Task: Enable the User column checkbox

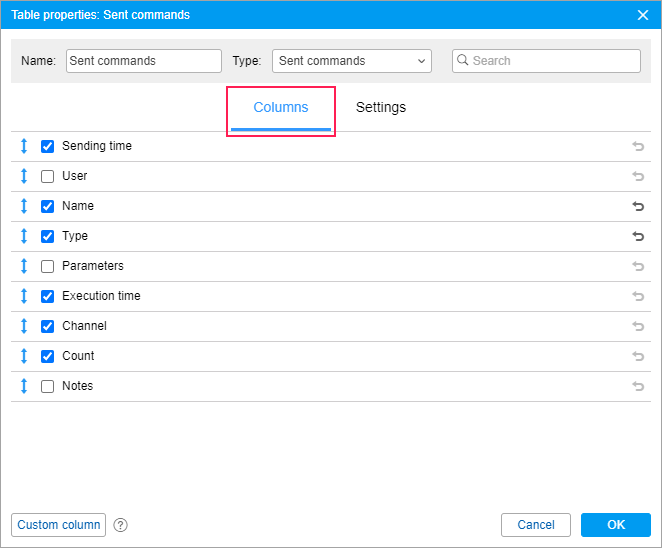Action: pyautogui.click(x=47, y=177)
